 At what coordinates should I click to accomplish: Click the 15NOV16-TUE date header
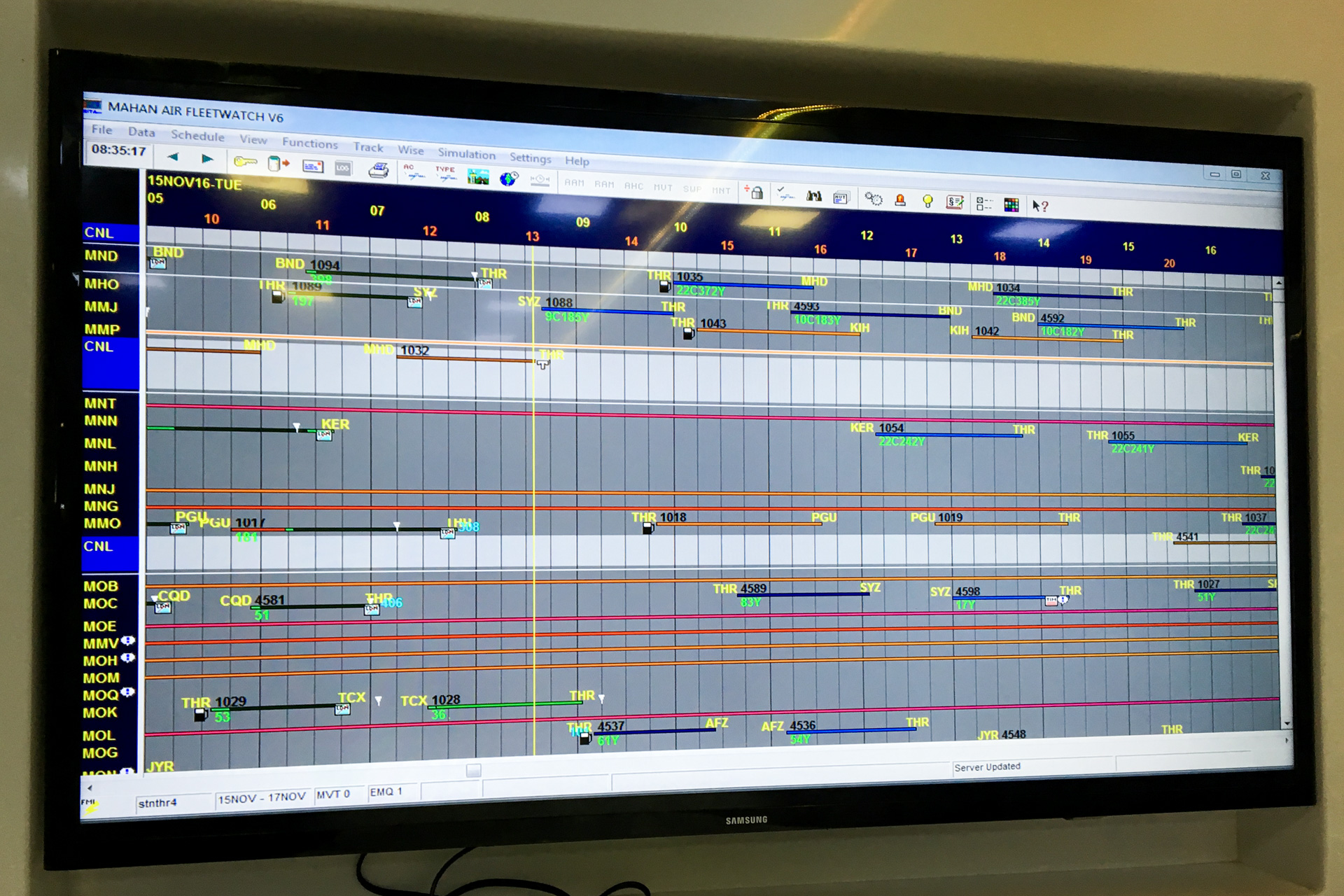pyautogui.click(x=195, y=183)
